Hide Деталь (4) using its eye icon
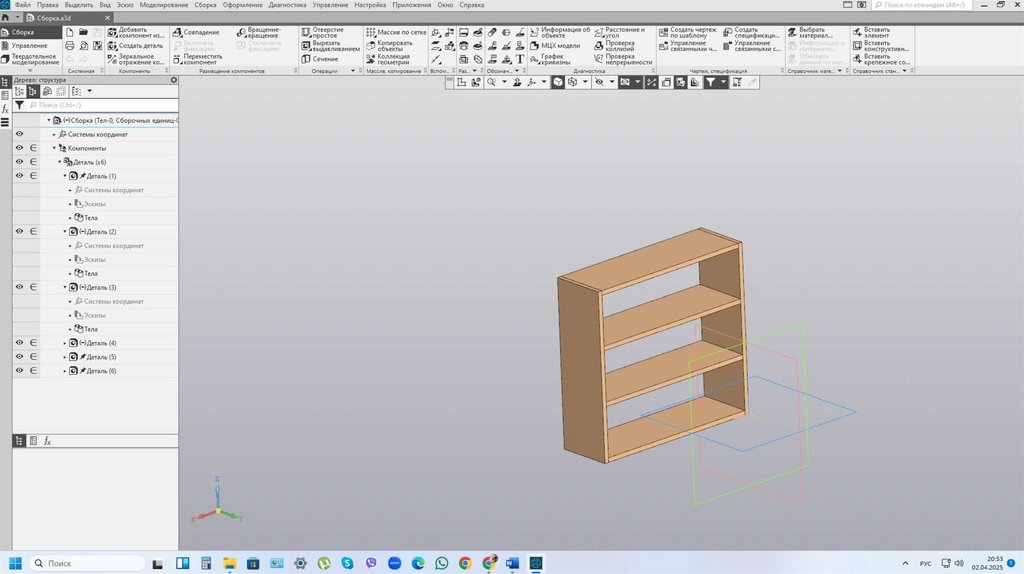The width and height of the screenshot is (1024, 574). tap(19, 343)
